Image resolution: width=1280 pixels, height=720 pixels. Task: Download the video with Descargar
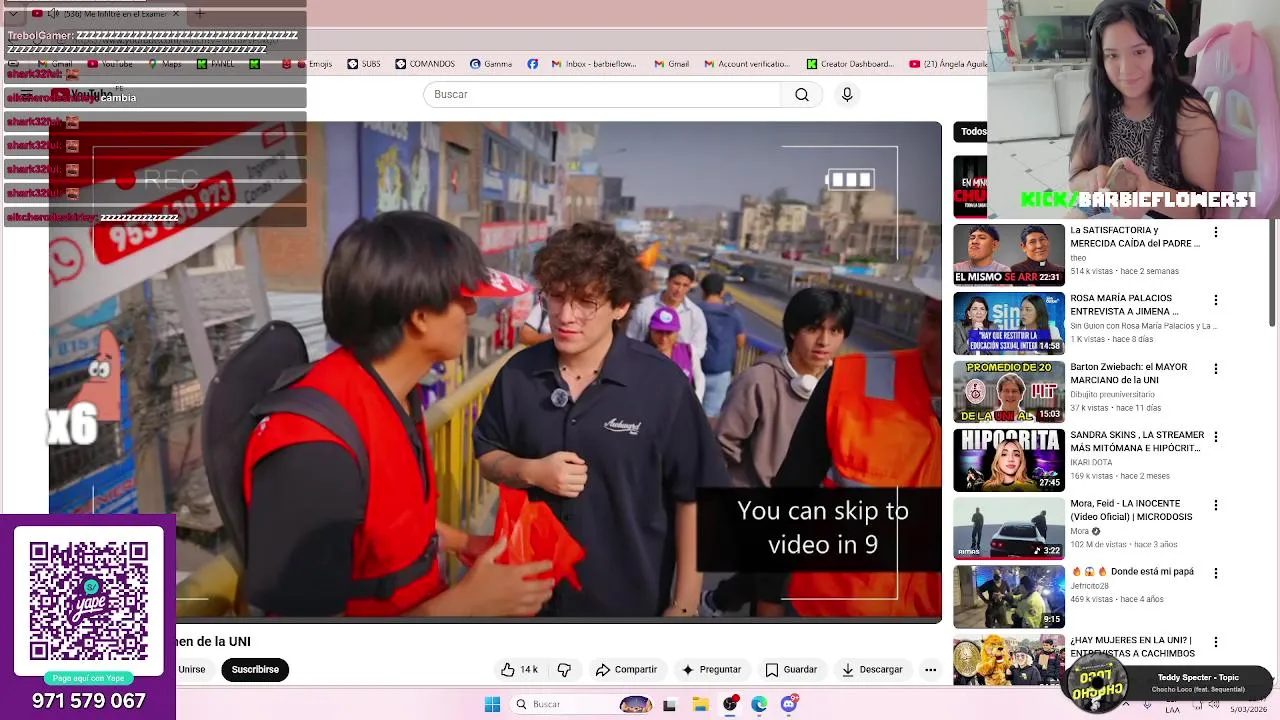[x=872, y=670]
